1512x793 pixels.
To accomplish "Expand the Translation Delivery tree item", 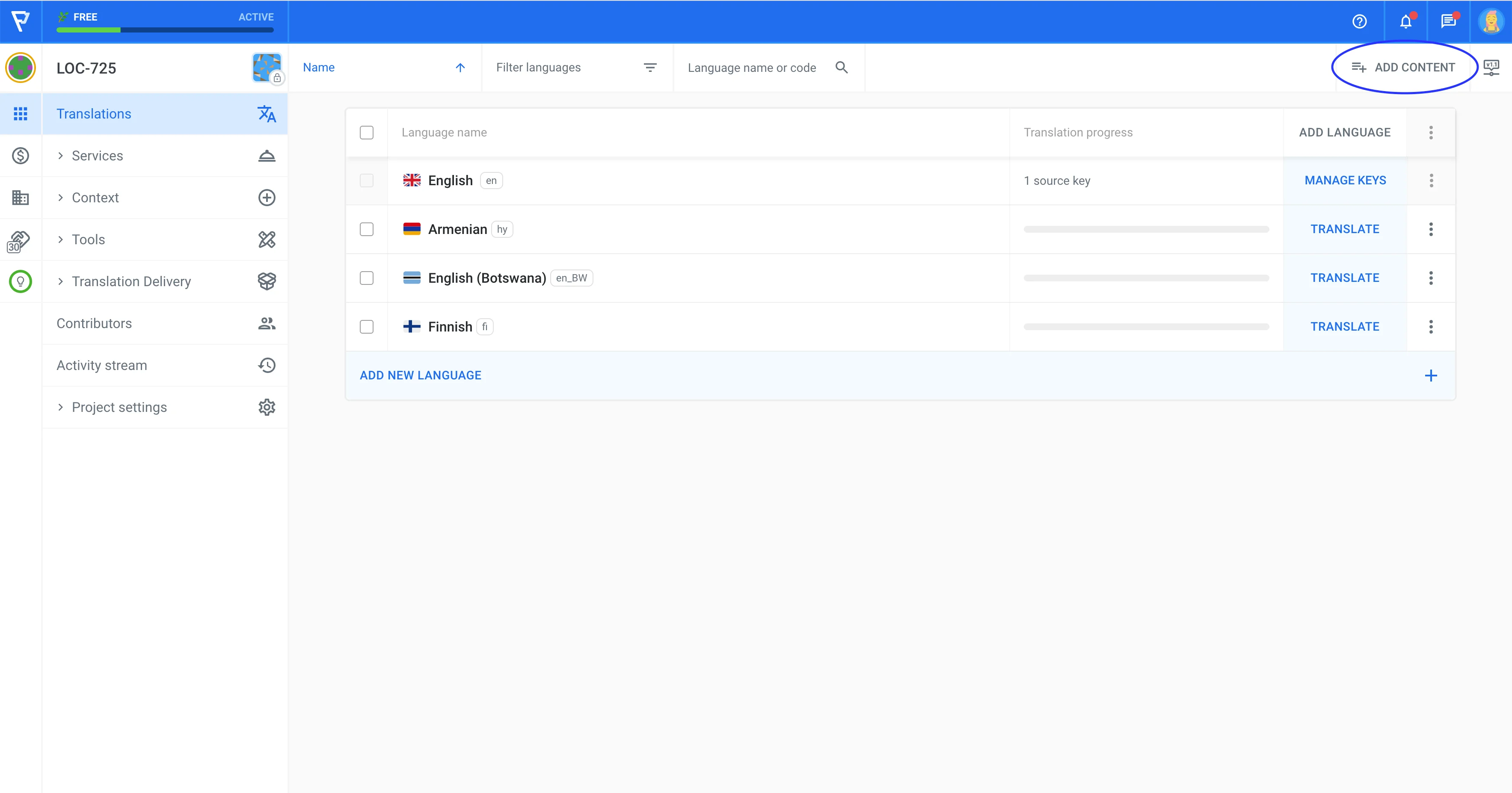I will pos(61,281).
